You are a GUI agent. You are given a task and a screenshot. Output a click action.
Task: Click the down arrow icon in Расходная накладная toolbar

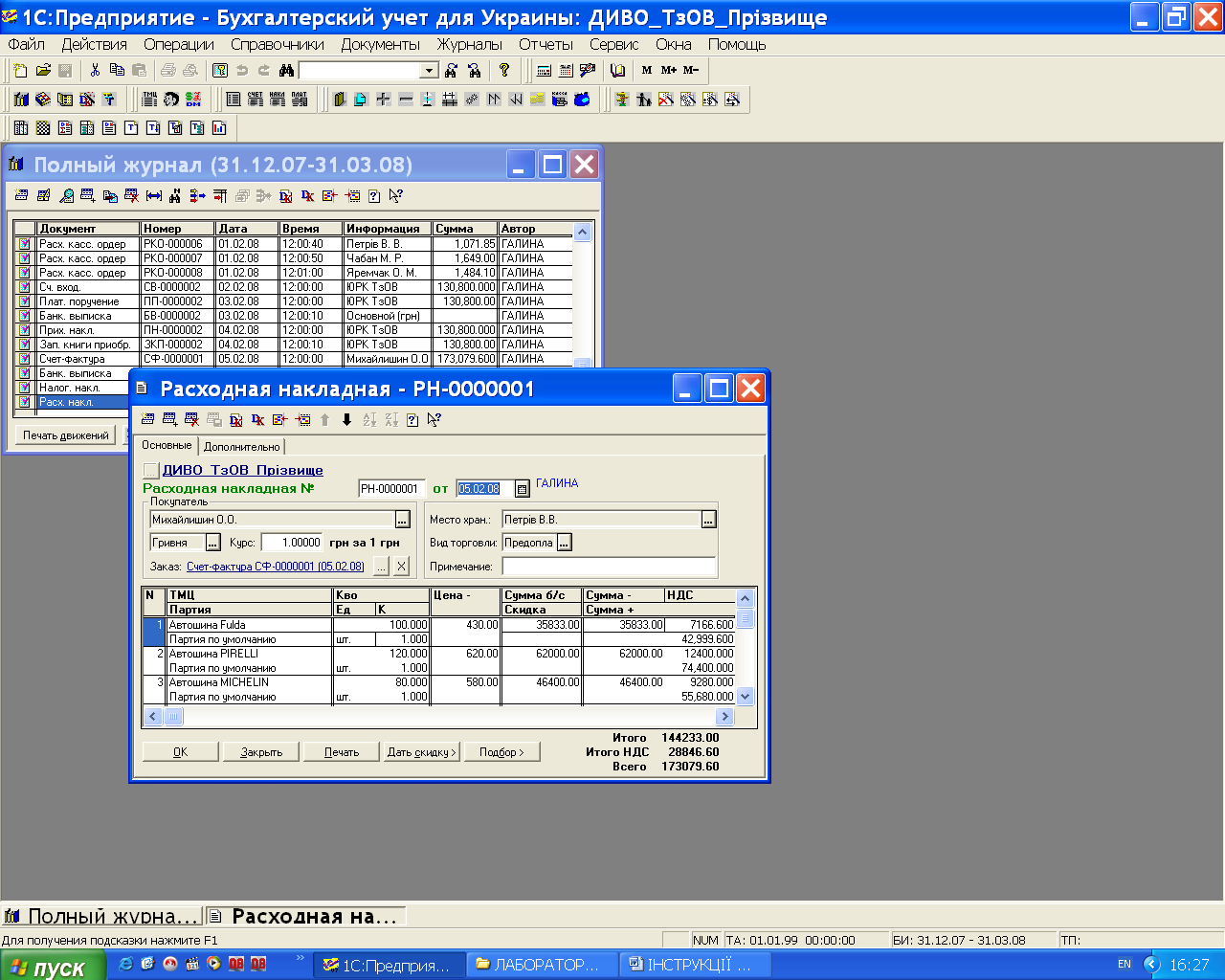click(346, 419)
